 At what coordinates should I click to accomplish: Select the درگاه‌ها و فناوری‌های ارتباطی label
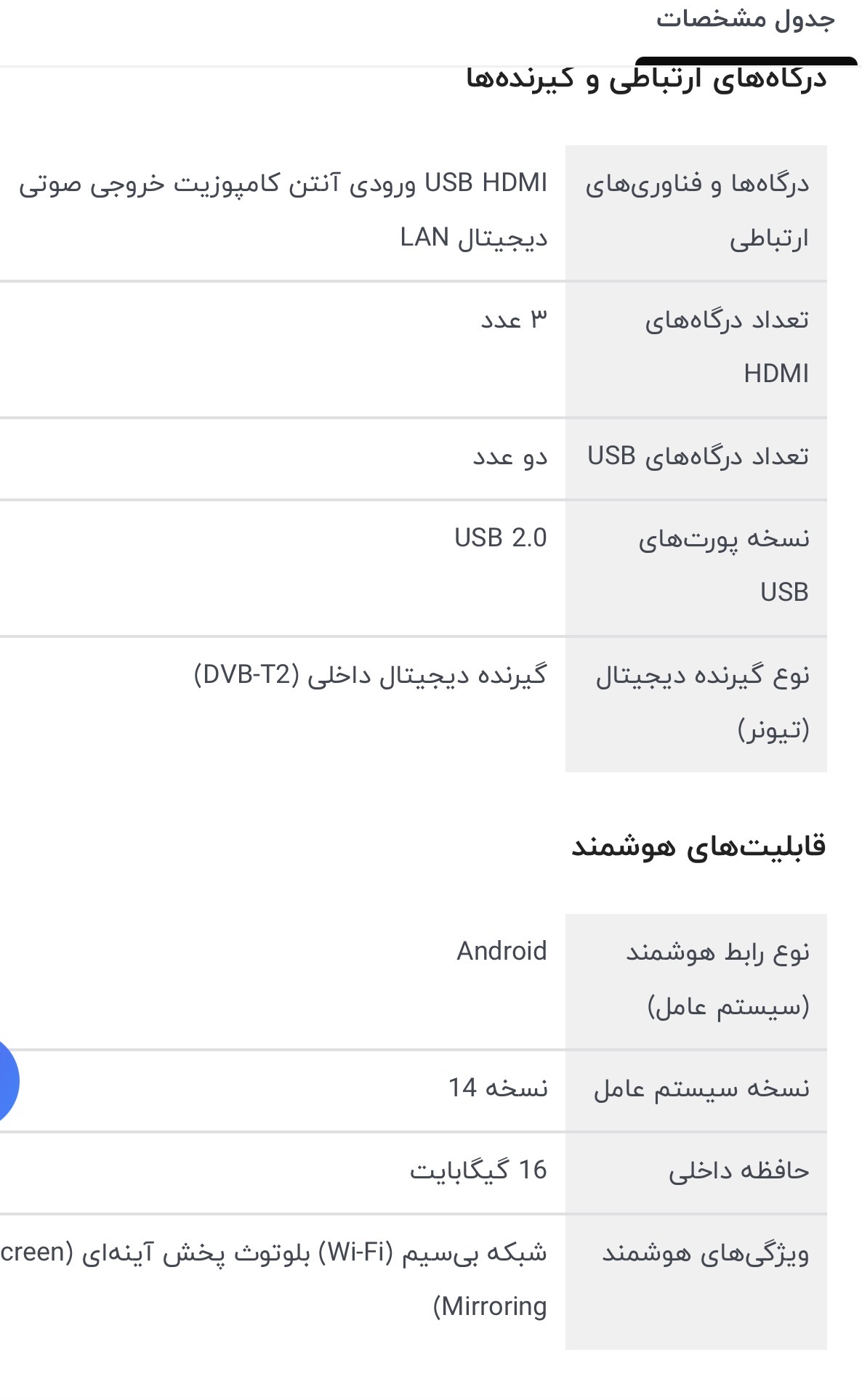click(x=696, y=211)
